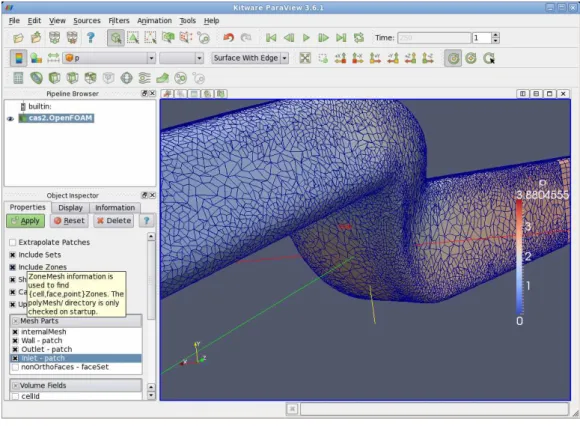Viewport: 580px width, 426px height.
Task: Open the Surface With Edge representation dropdown
Action: (250, 58)
